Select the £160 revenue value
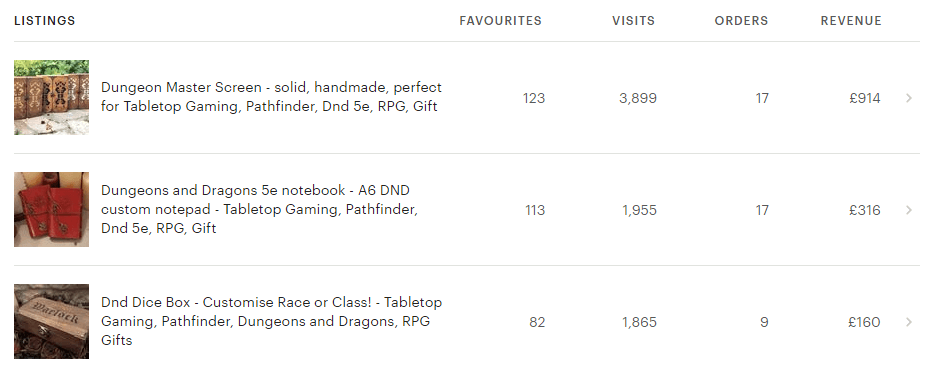This screenshot has width=944, height=375. (x=865, y=322)
